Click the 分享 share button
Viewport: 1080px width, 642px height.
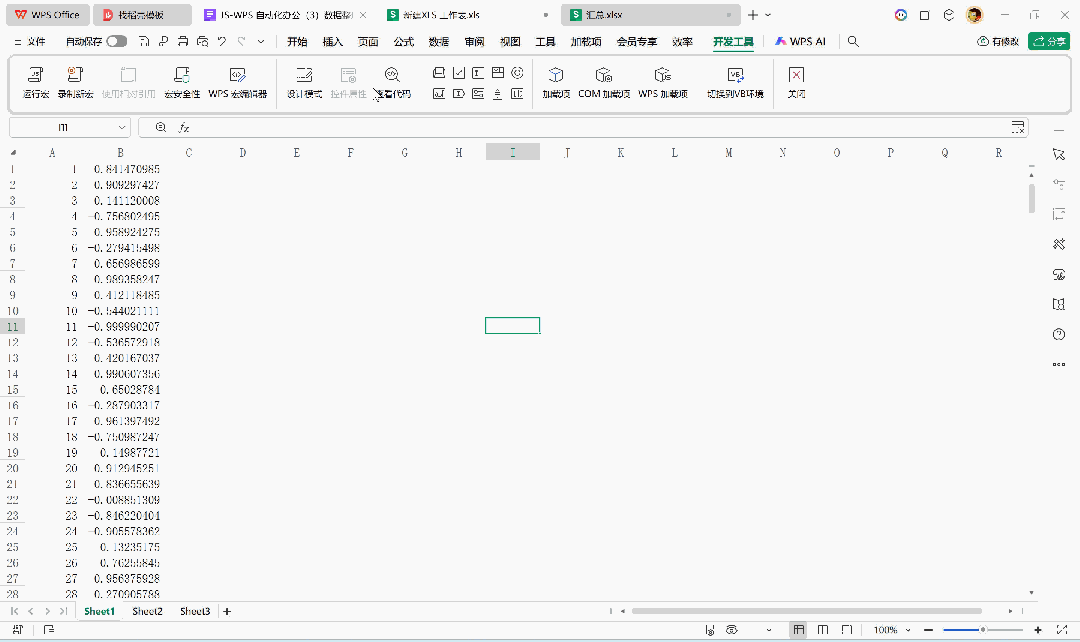1049,42
